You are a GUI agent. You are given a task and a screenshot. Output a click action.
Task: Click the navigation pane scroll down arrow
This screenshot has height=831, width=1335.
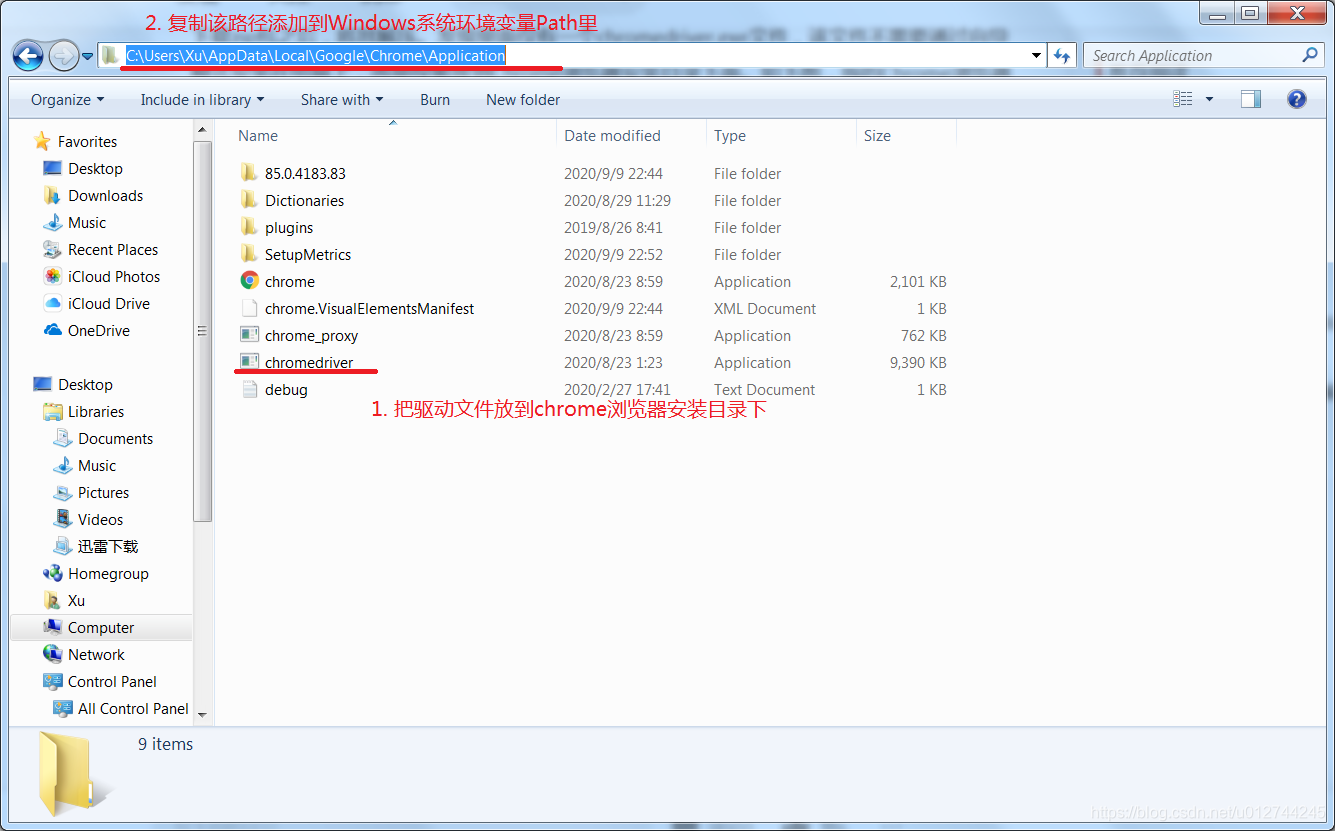coord(203,715)
